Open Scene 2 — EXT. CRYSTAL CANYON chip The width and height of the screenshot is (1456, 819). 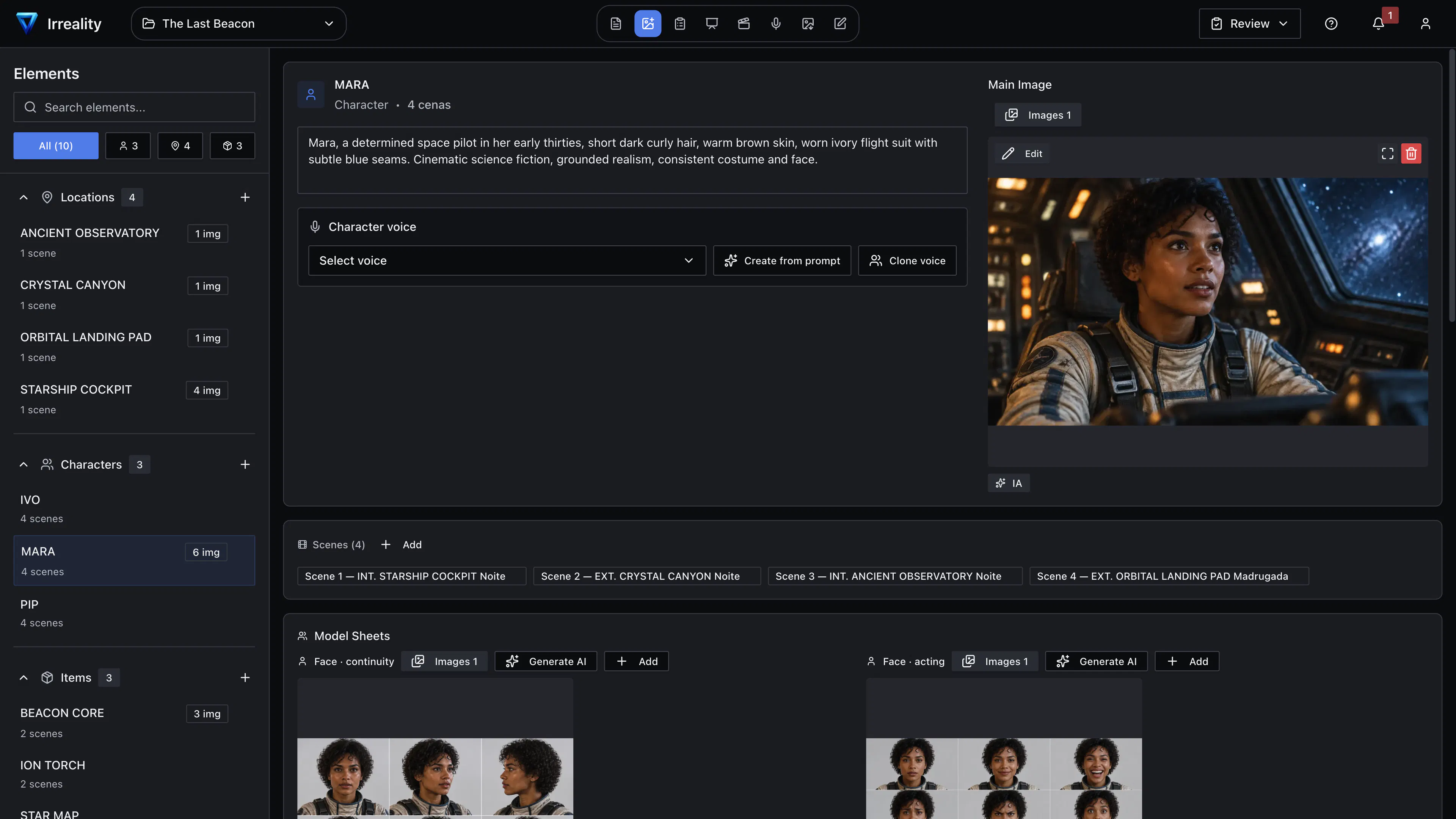click(x=647, y=576)
